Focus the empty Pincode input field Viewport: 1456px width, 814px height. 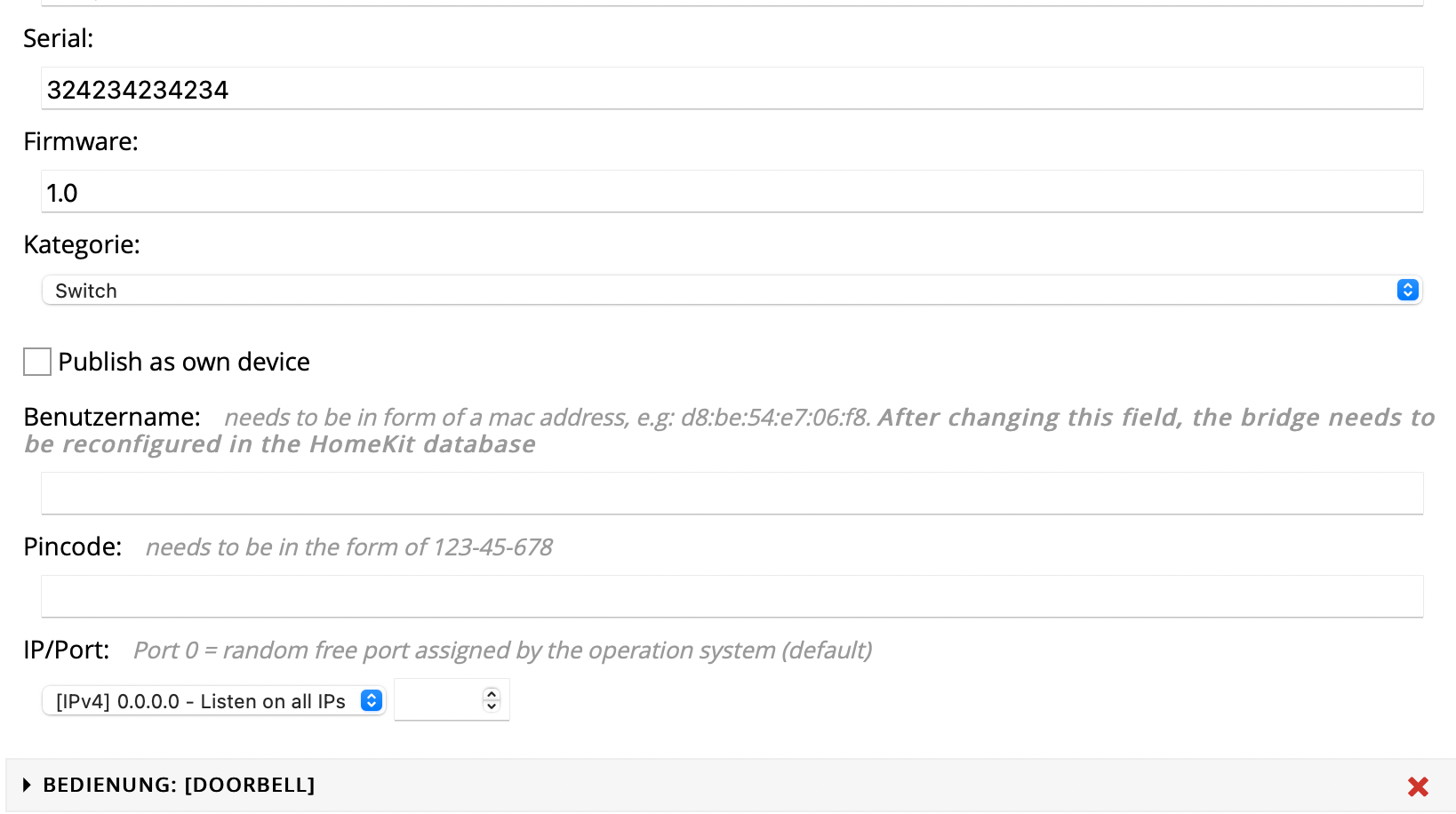(732, 597)
